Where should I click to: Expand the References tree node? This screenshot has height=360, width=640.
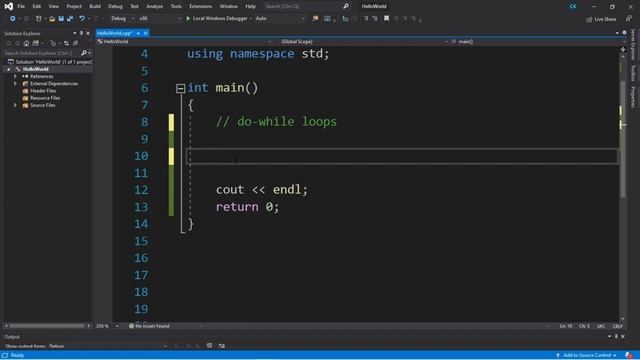coord(16,76)
